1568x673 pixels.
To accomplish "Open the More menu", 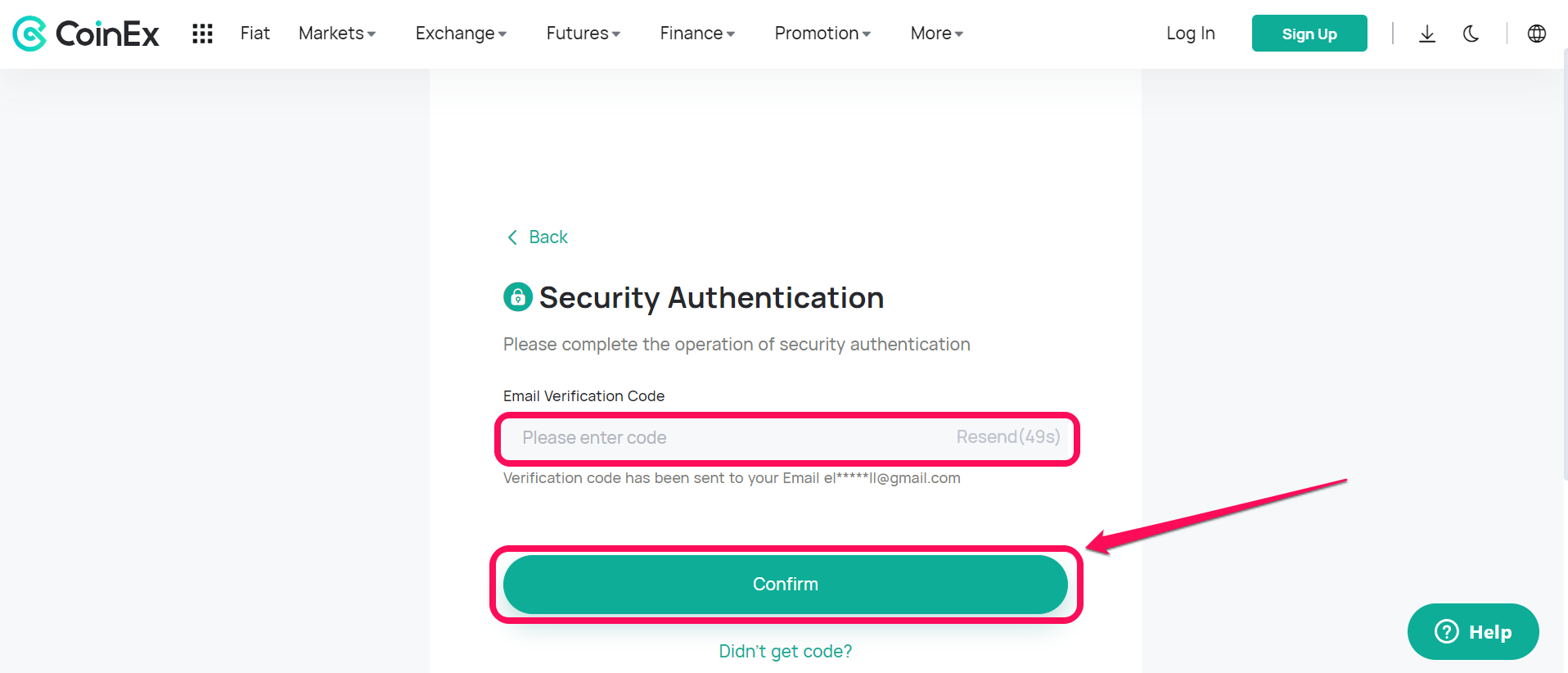I will click(936, 34).
